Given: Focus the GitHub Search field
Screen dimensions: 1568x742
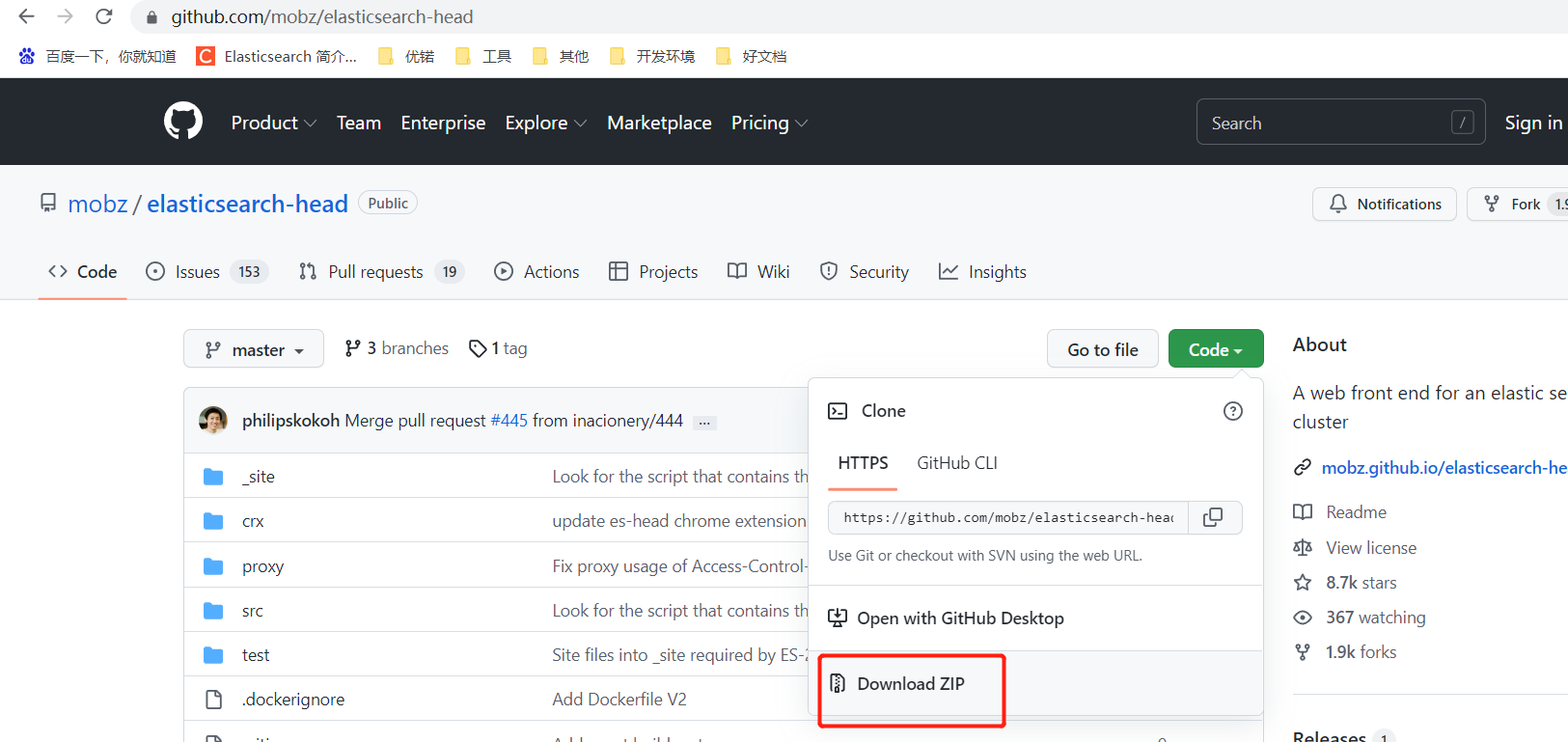Looking at the screenshot, I should click(x=1340, y=123).
